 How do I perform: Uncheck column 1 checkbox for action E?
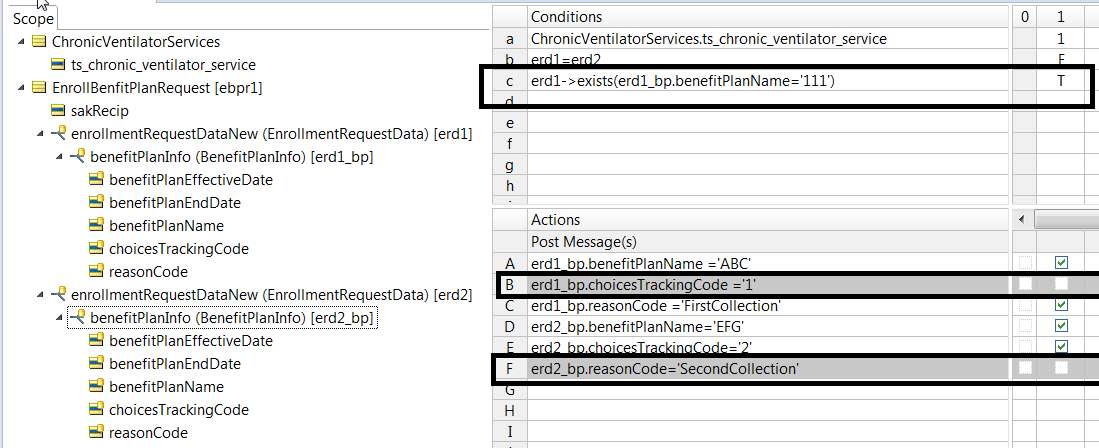pos(1061,346)
